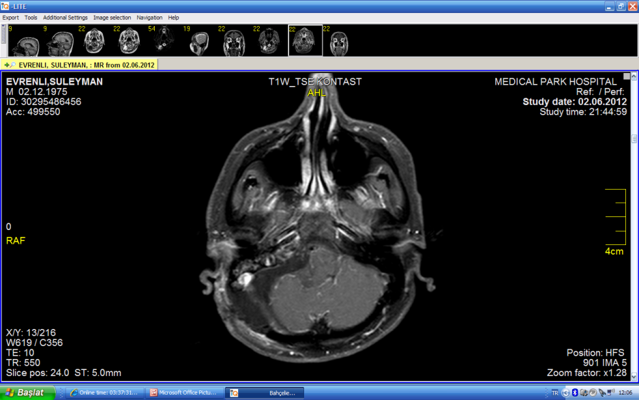Click the viewer application icon in the title bar
The width and height of the screenshot is (639, 400).
tap(5, 6)
